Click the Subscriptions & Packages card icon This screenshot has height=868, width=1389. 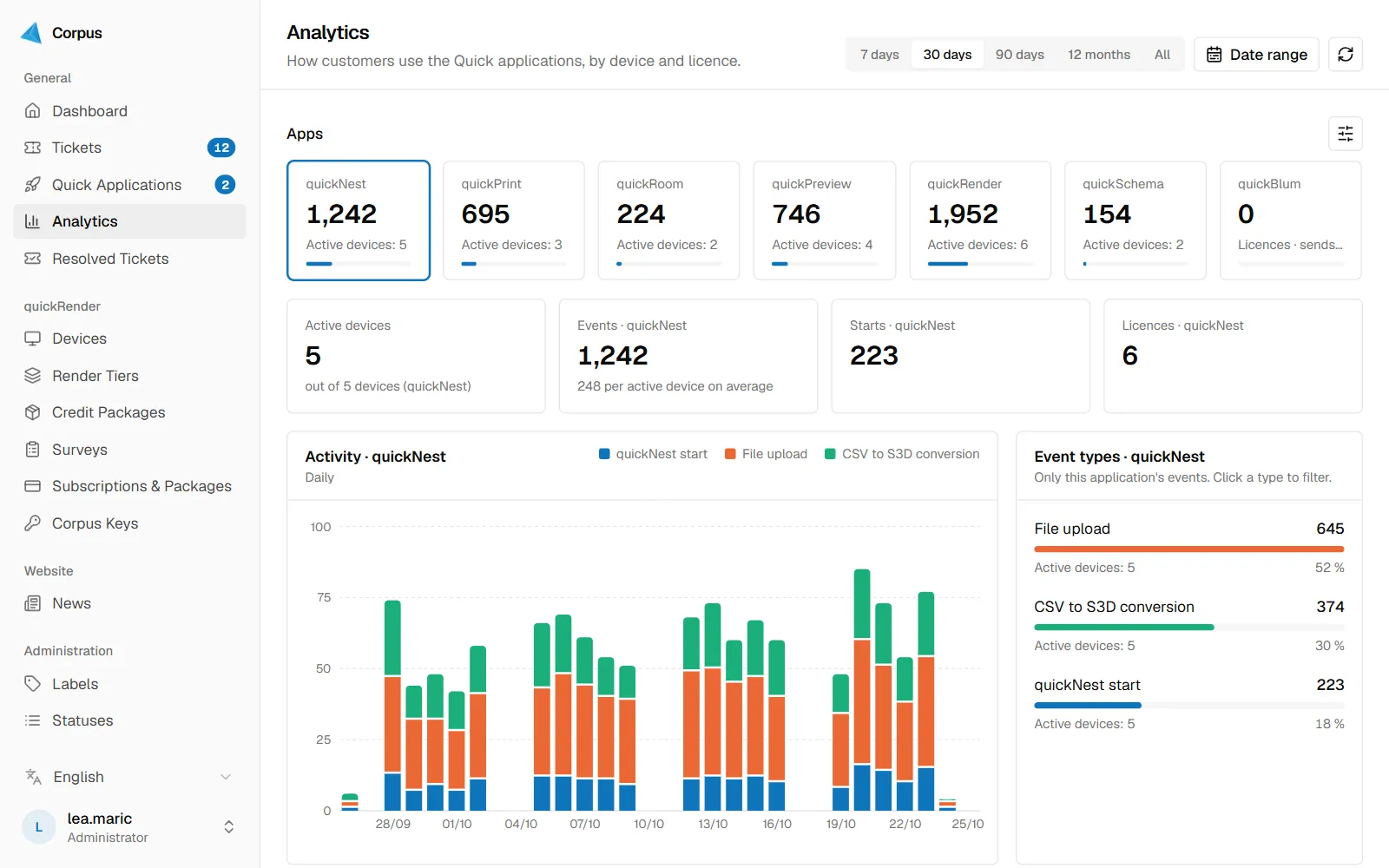pos(33,486)
